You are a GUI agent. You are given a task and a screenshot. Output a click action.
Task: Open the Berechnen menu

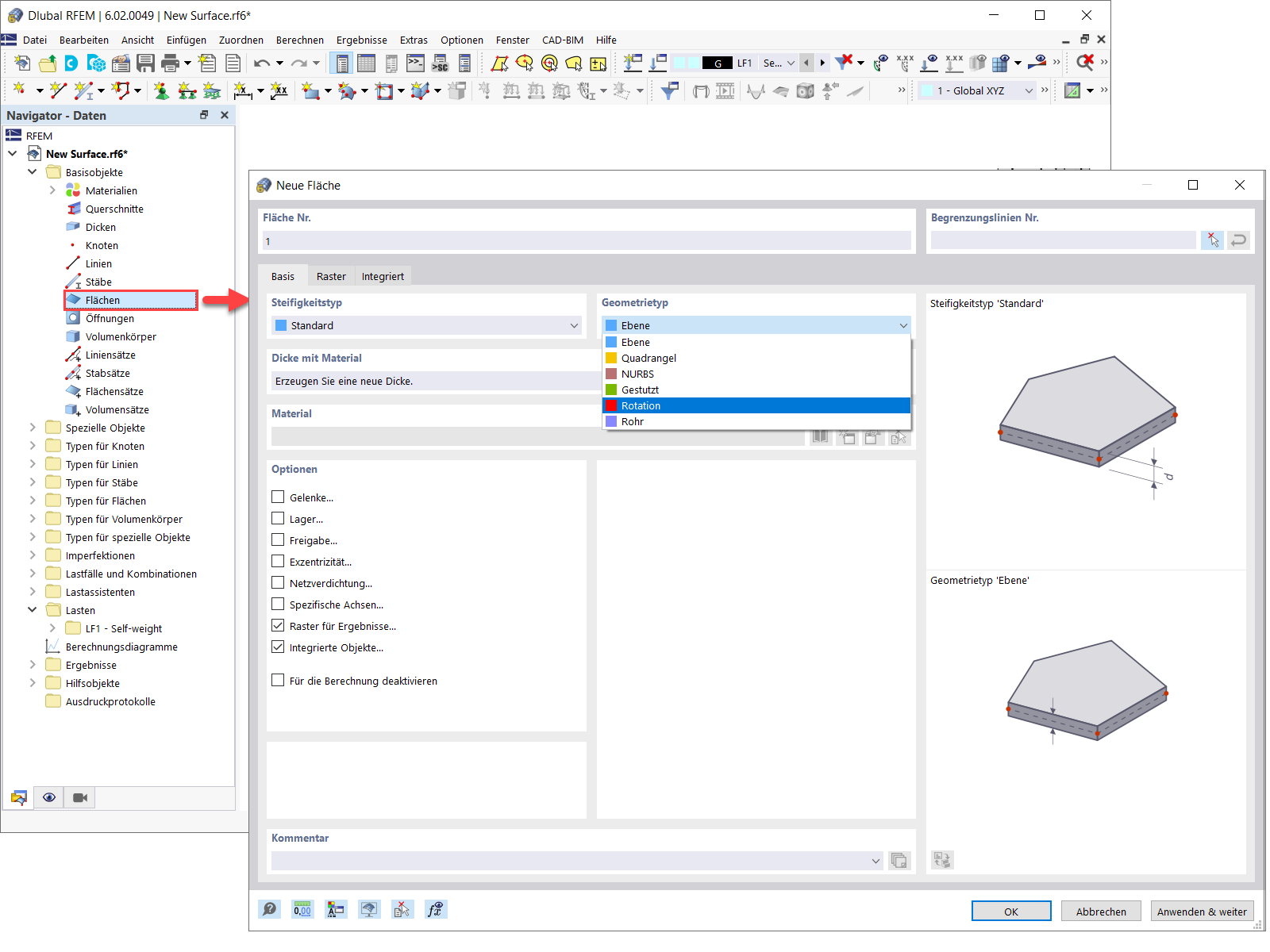[x=300, y=40]
